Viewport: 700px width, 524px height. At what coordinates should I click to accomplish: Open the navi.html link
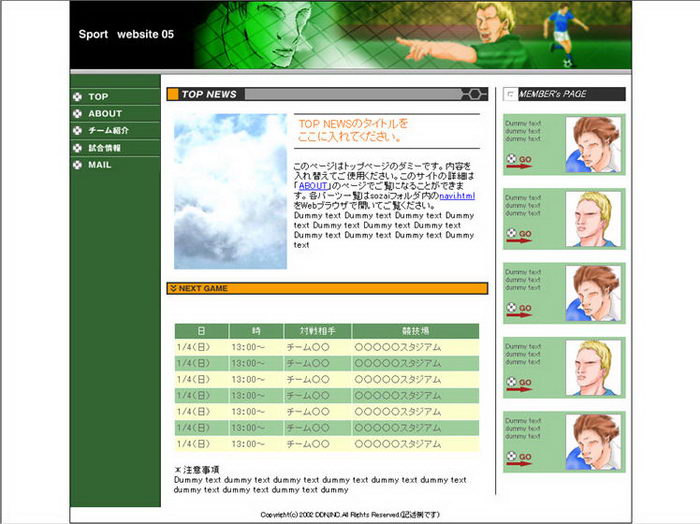tap(457, 196)
